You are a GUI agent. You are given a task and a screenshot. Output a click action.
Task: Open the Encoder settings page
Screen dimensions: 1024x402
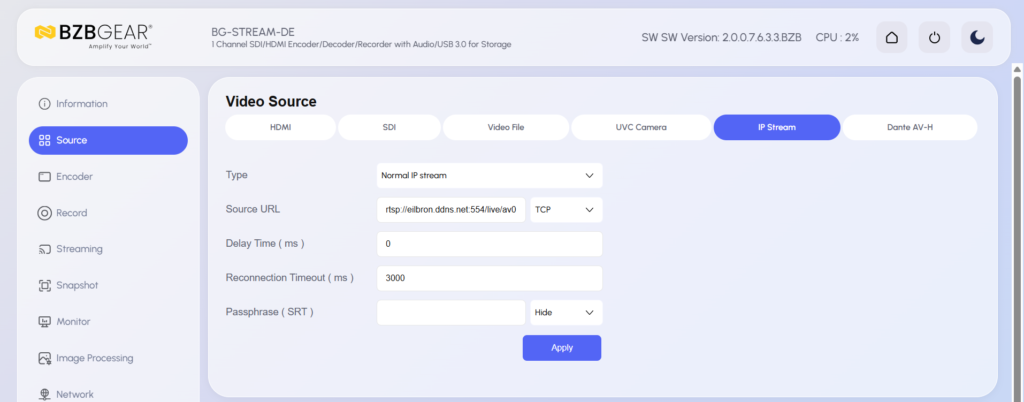(x=74, y=177)
